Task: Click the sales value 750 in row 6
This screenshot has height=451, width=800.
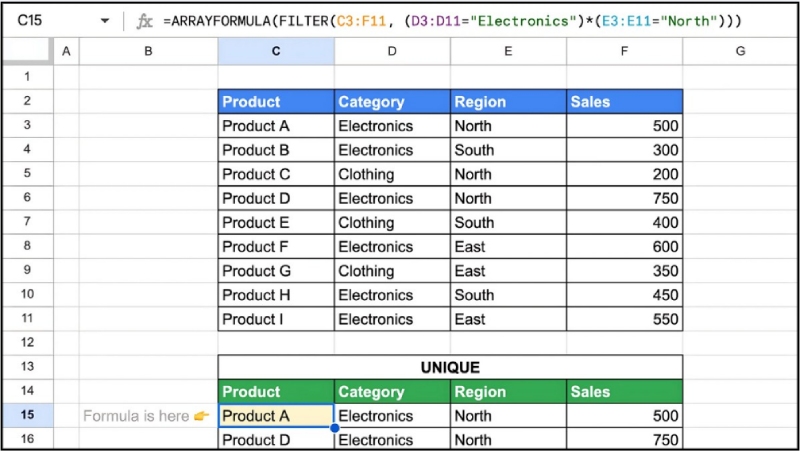Action: click(624, 198)
